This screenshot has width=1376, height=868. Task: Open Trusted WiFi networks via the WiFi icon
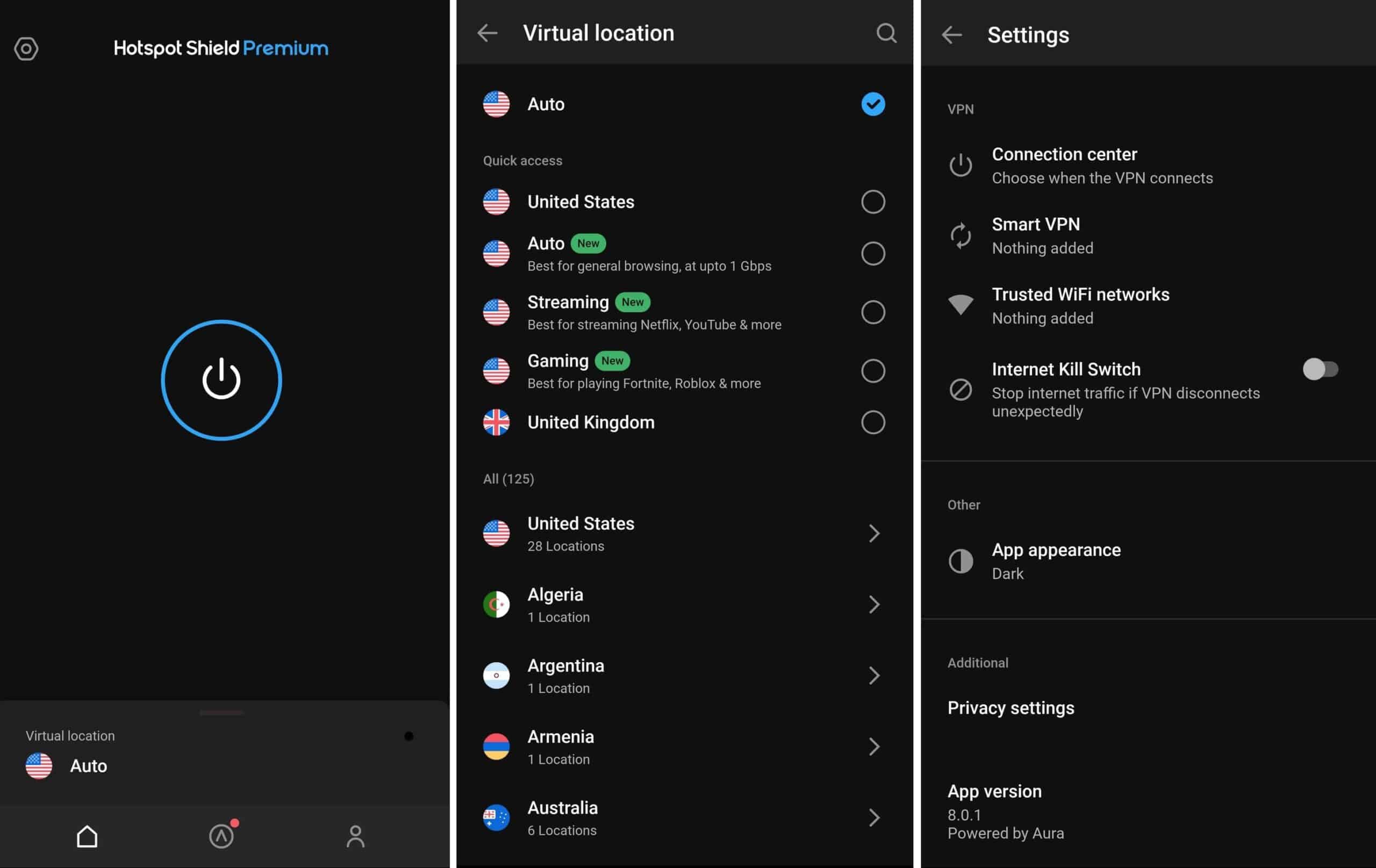961,305
